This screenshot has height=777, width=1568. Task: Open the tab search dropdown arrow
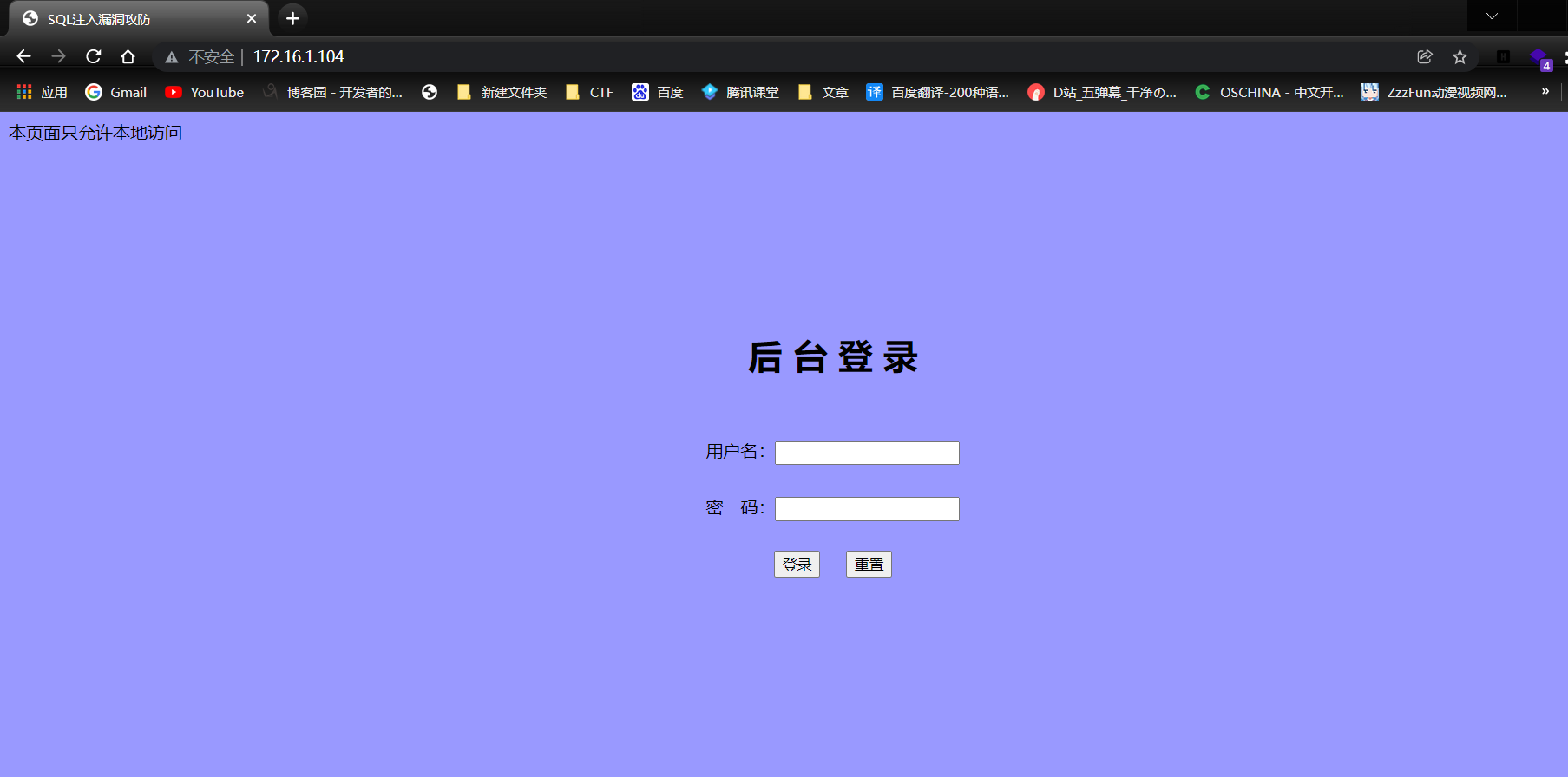1492,16
